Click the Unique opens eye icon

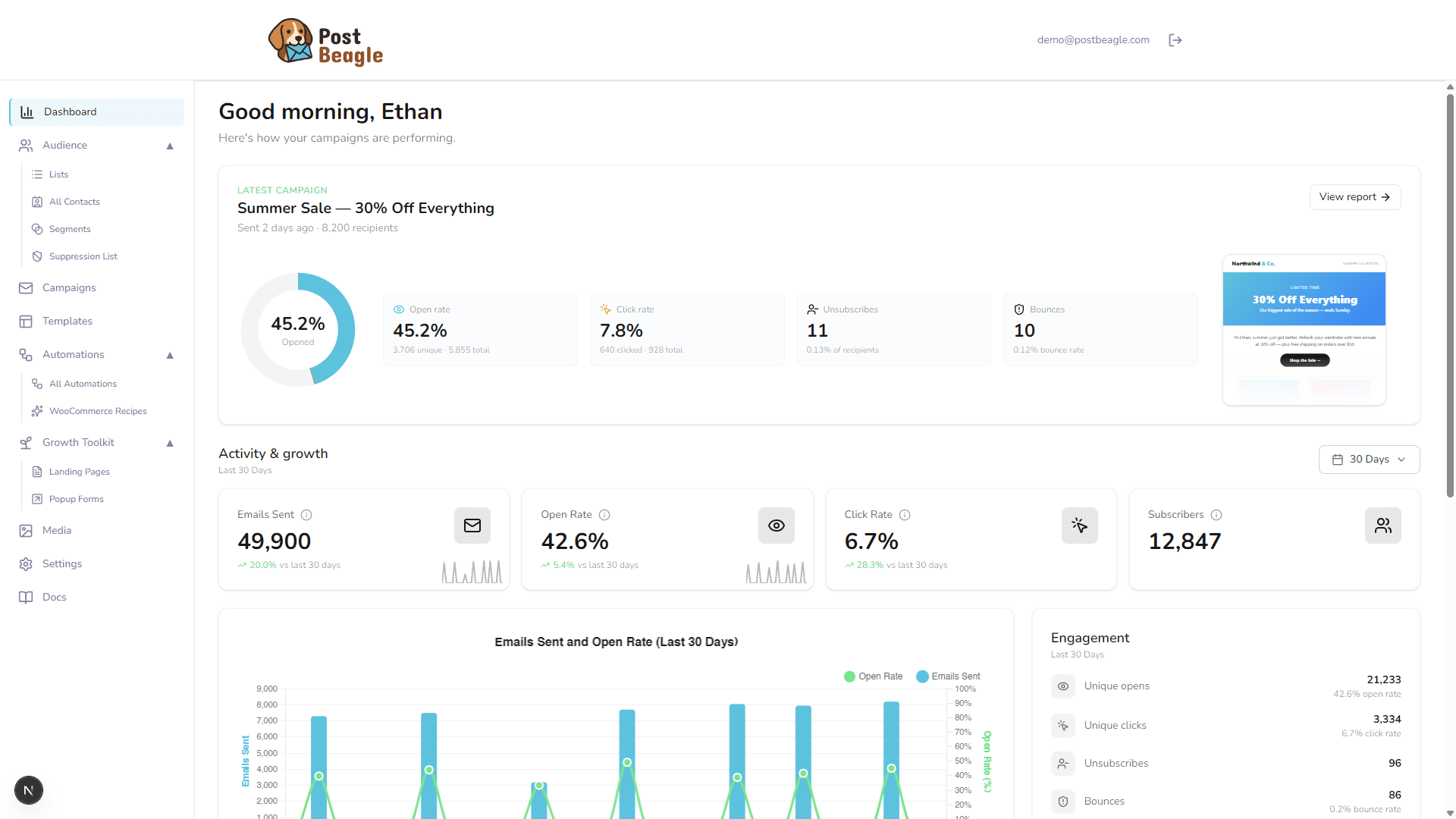pyautogui.click(x=1063, y=686)
